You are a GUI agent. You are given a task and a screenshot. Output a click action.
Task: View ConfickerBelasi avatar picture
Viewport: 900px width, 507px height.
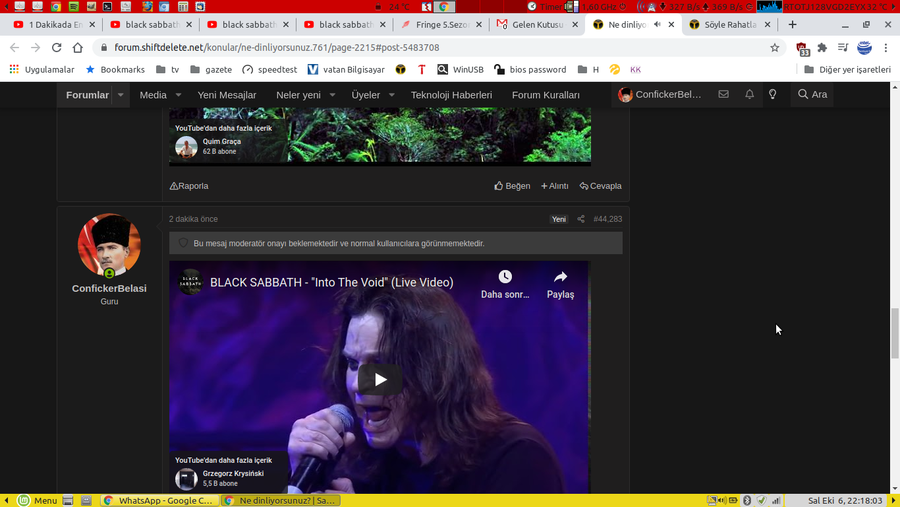[x=109, y=245]
